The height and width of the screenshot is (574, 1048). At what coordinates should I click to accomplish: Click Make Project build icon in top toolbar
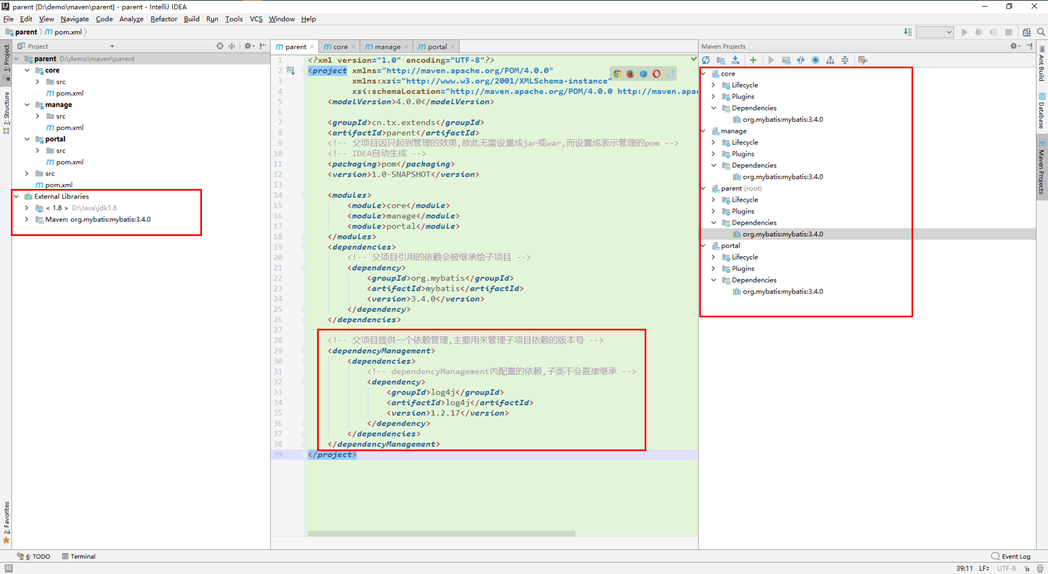[x=908, y=32]
